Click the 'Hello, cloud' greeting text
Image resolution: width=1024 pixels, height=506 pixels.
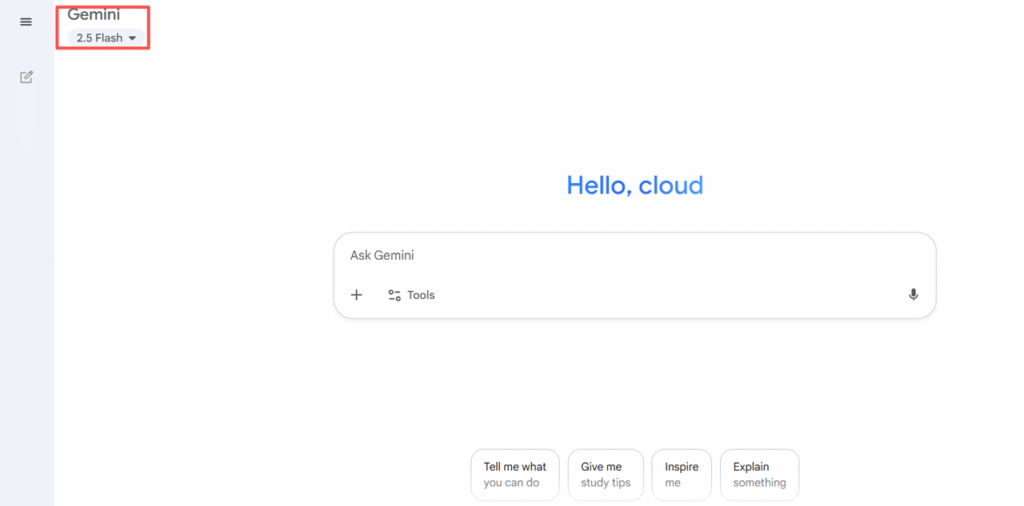tap(635, 185)
